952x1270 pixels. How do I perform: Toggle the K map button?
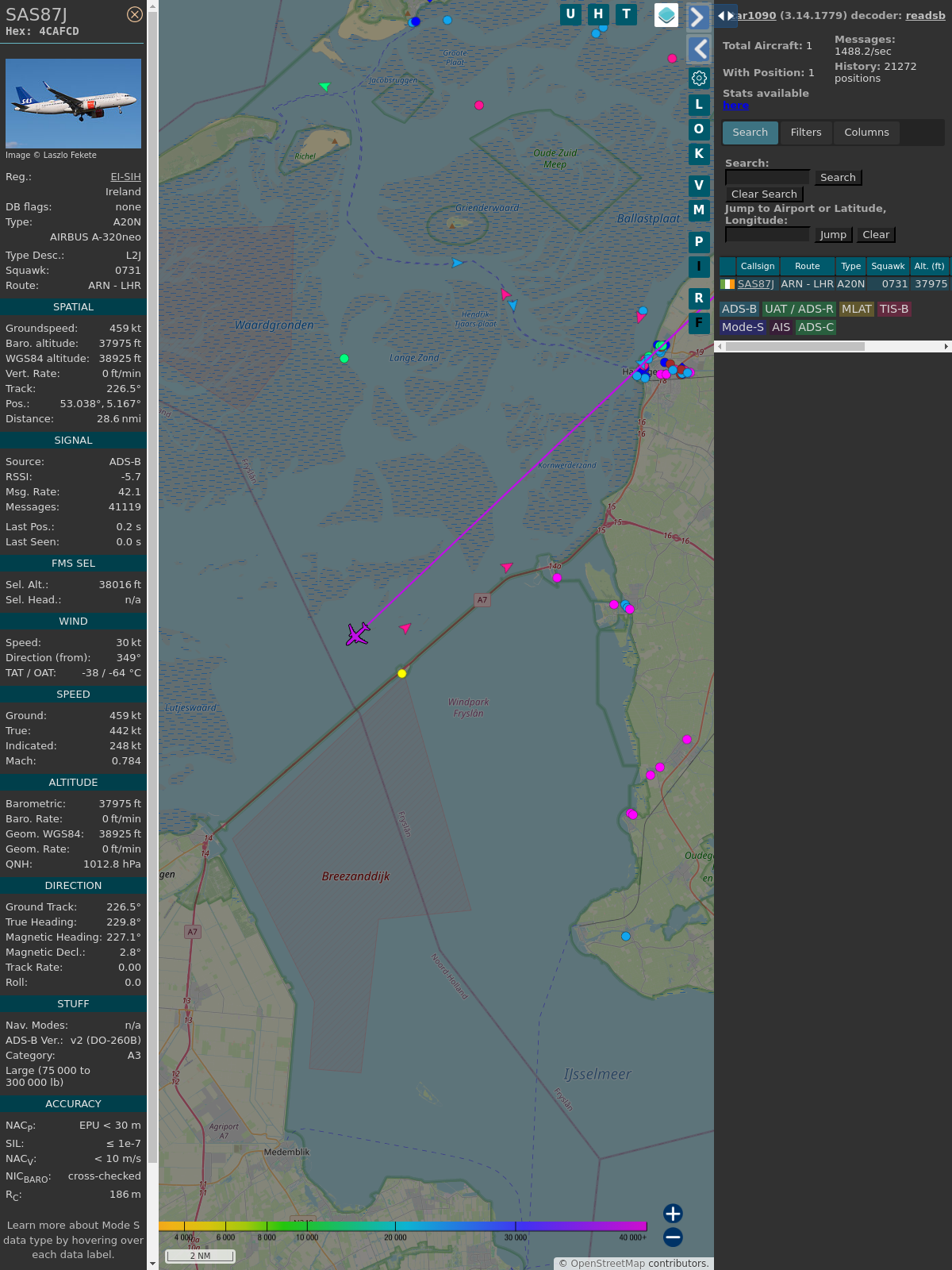699,154
